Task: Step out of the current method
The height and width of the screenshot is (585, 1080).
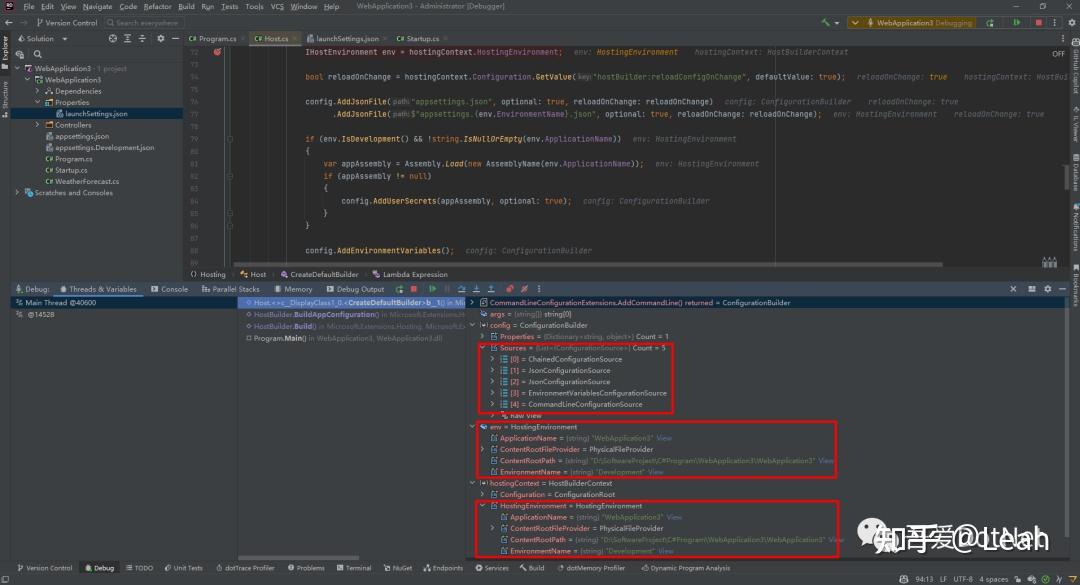Action: coord(491,289)
